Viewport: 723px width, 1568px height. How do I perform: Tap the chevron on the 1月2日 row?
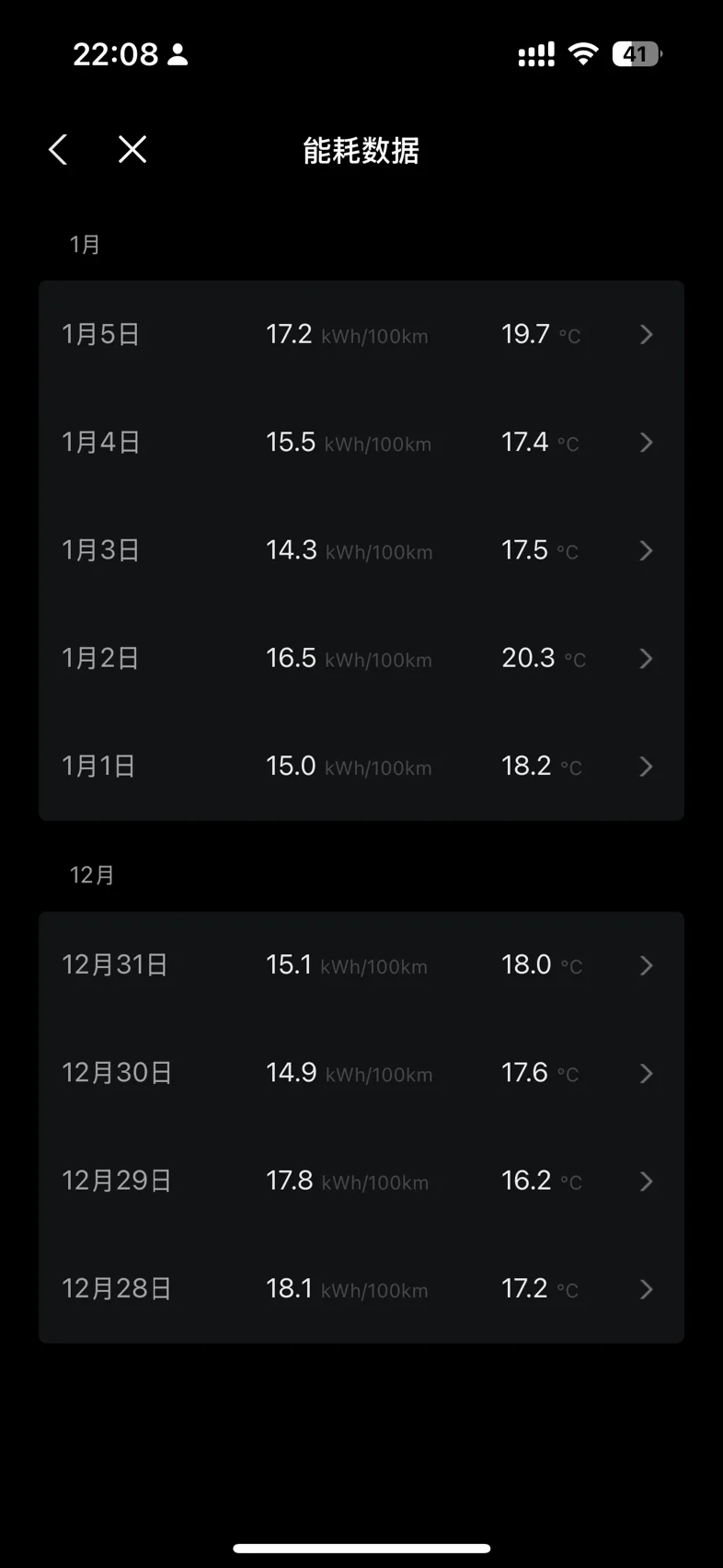click(x=647, y=659)
